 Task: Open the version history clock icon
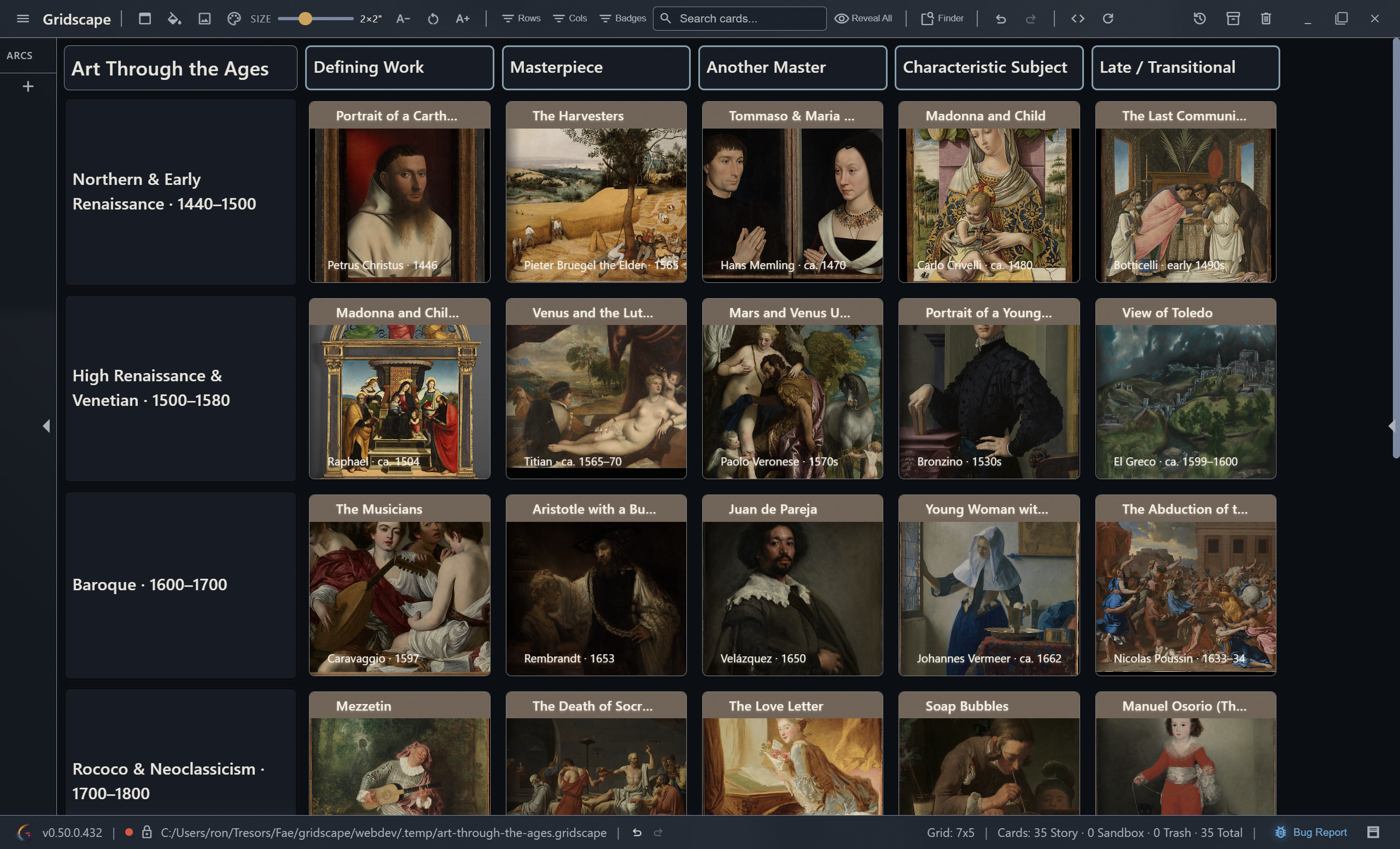coord(1199,19)
